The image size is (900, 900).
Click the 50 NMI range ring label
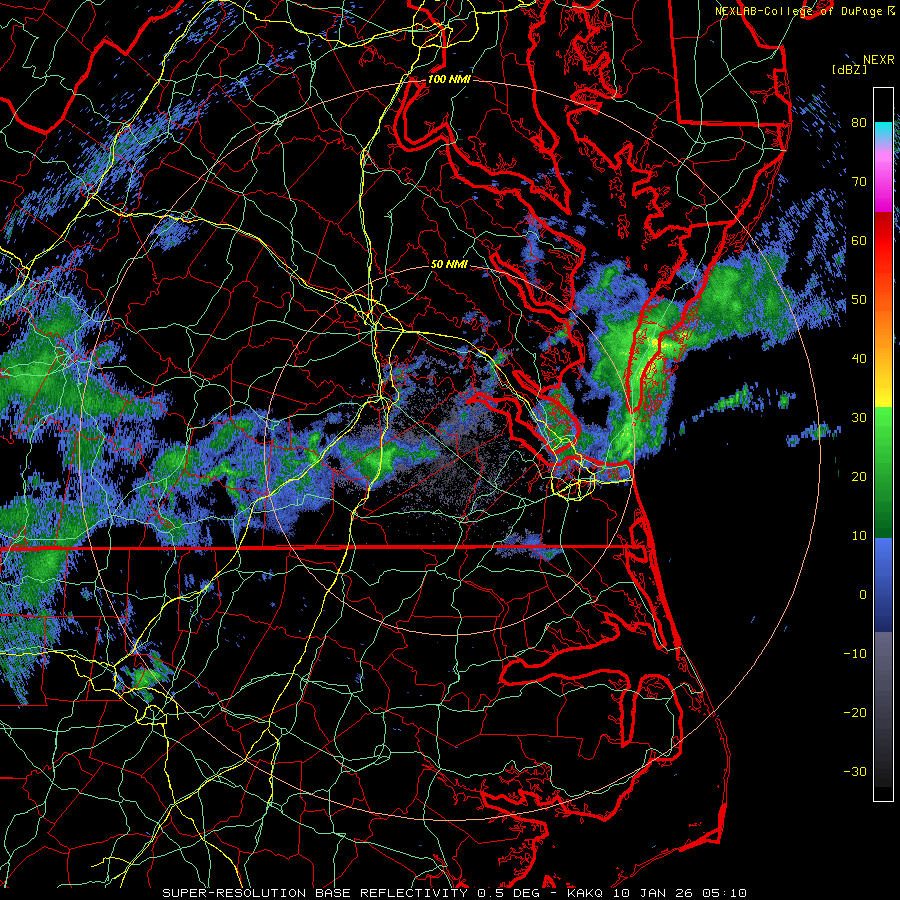click(x=449, y=264)
